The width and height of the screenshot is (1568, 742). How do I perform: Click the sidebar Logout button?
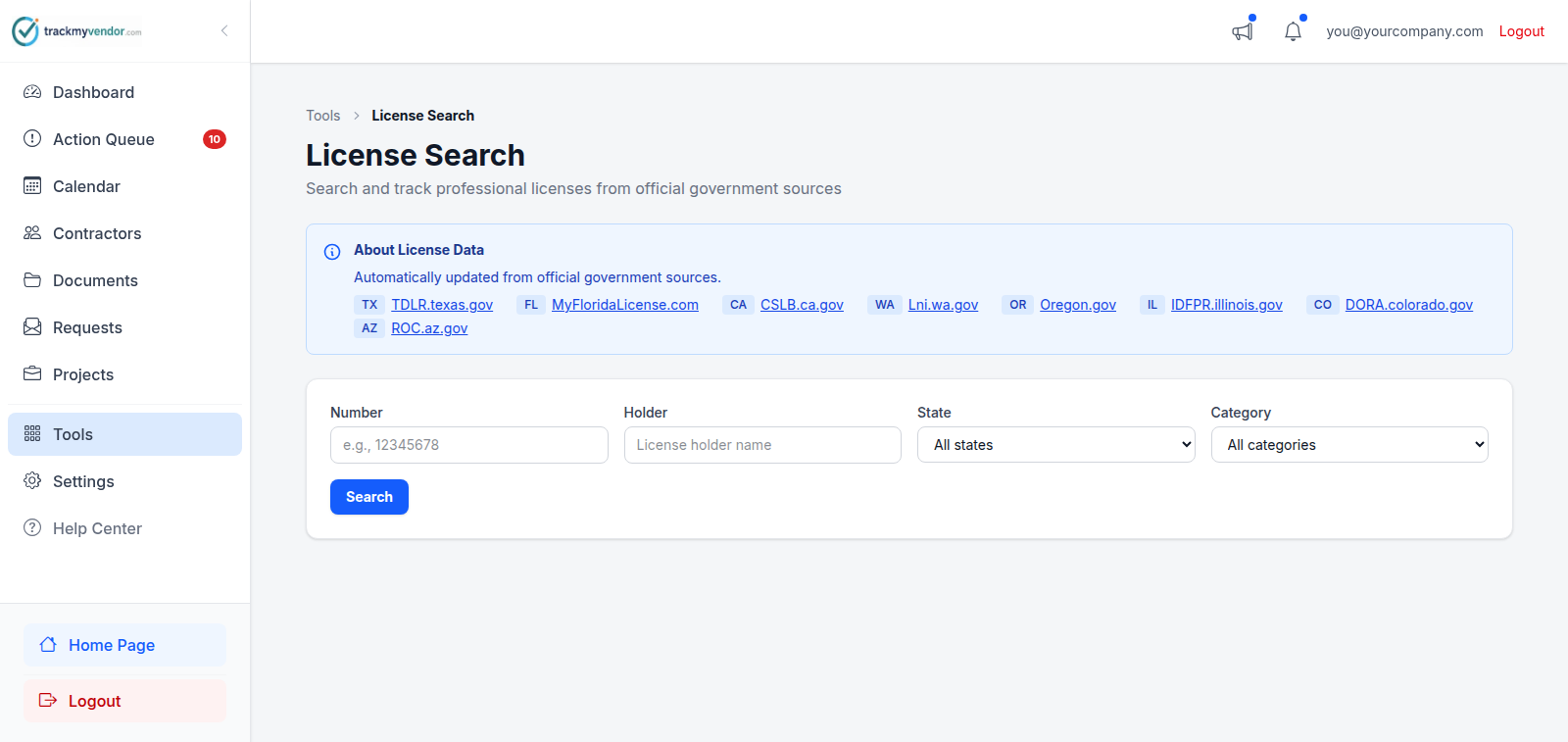(x=124, y=701)
